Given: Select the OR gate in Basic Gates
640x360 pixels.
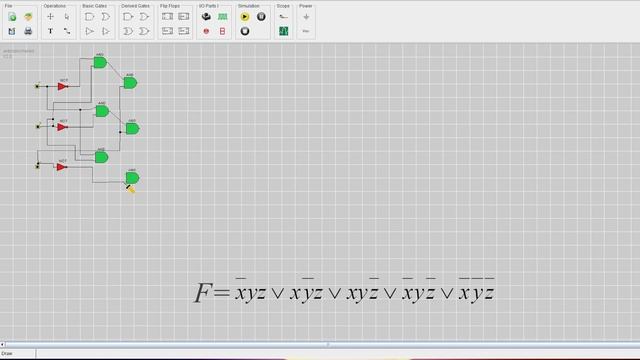Looking at the screenshot, I should tap(106, 17).
